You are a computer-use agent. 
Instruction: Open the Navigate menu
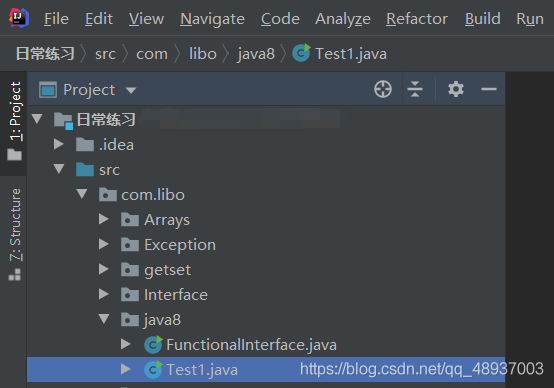(x=212, y=19)
